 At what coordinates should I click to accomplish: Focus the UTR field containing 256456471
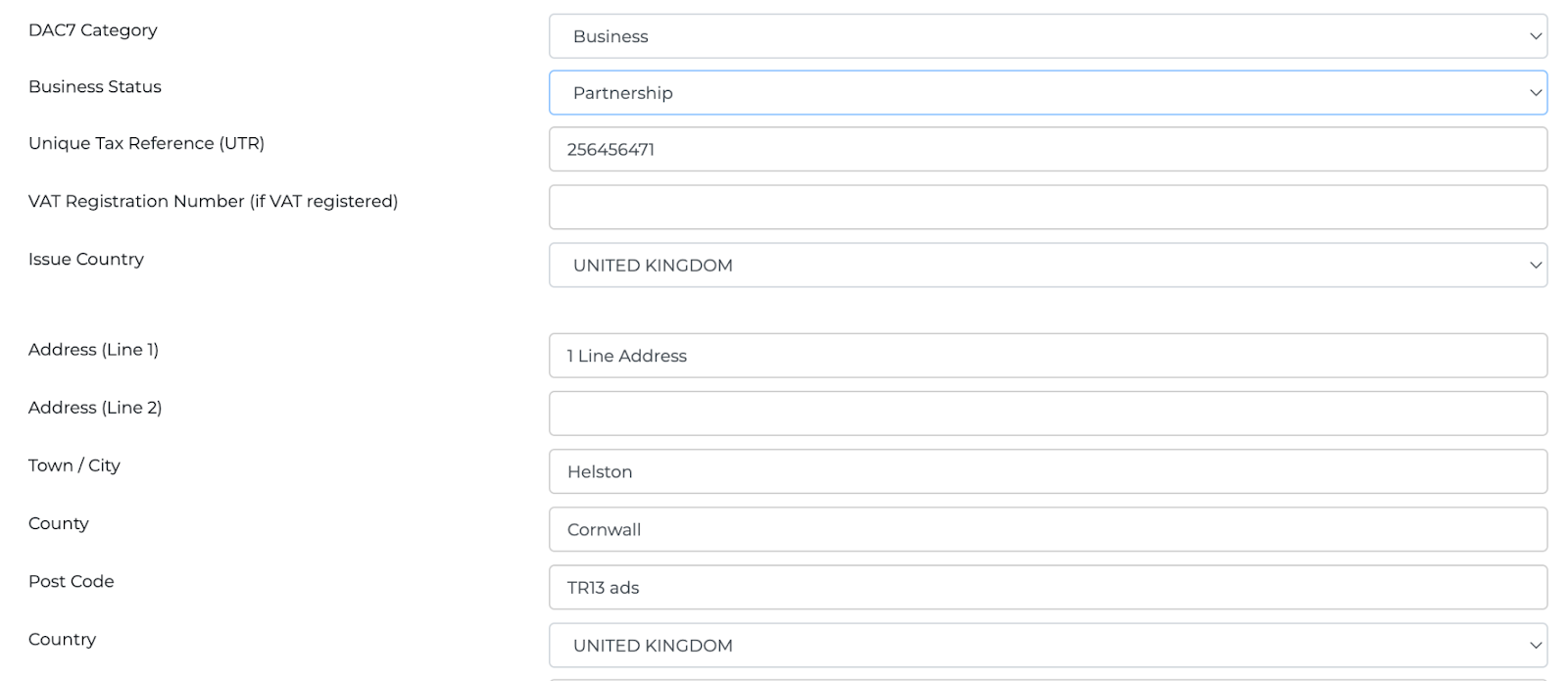1048,150
